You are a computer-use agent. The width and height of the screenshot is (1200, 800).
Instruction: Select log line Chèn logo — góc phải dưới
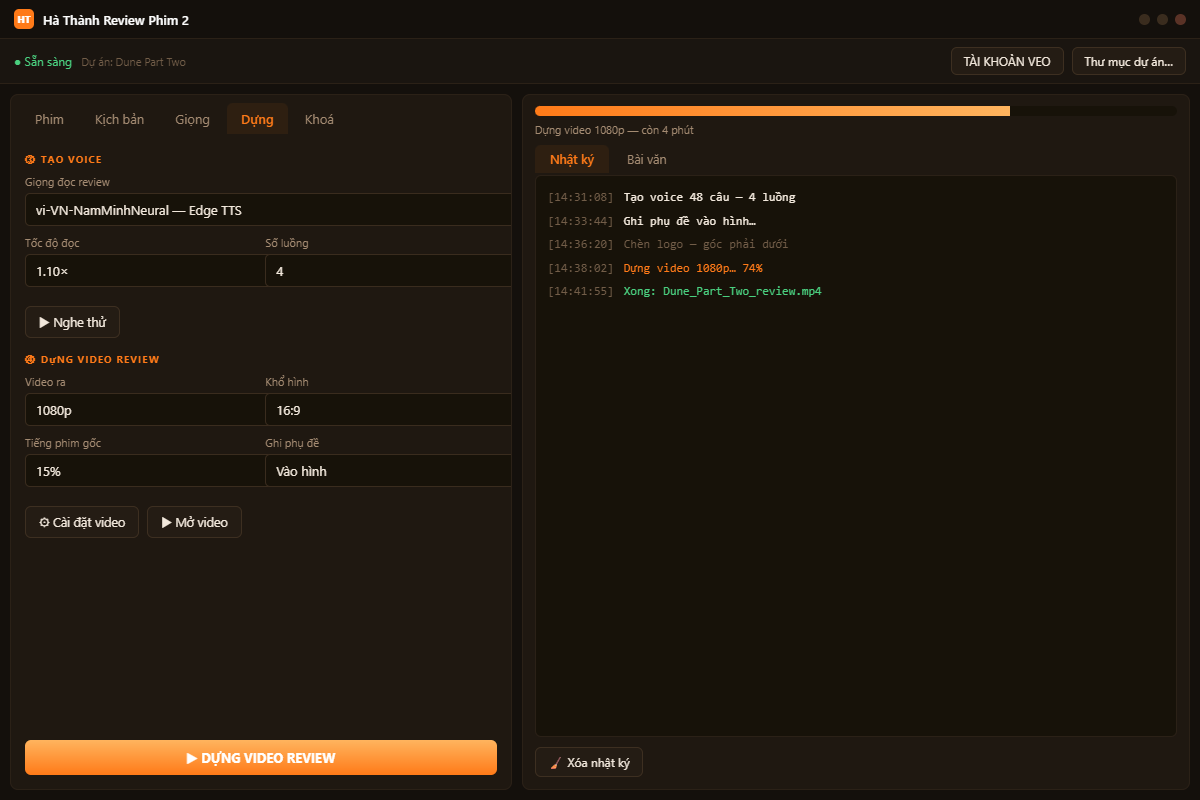[x=706, y=244]
